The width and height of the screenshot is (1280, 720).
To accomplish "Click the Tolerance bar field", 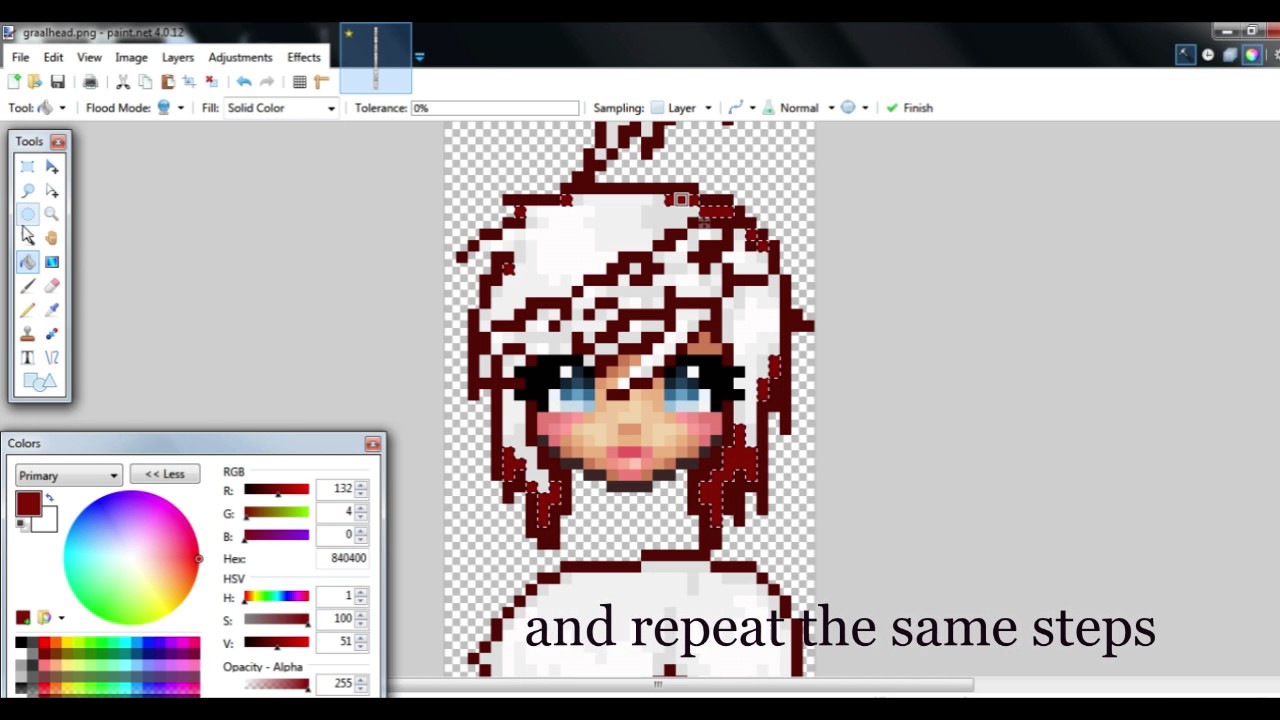I will pos(495,108).
